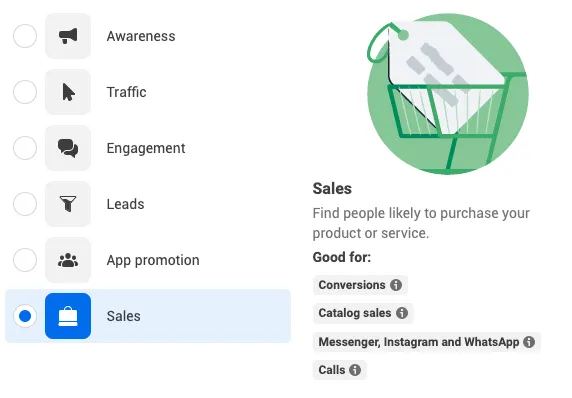572x398 pixels.
Task: Click the Conversions tag label
Action: [x=352, y=285]
